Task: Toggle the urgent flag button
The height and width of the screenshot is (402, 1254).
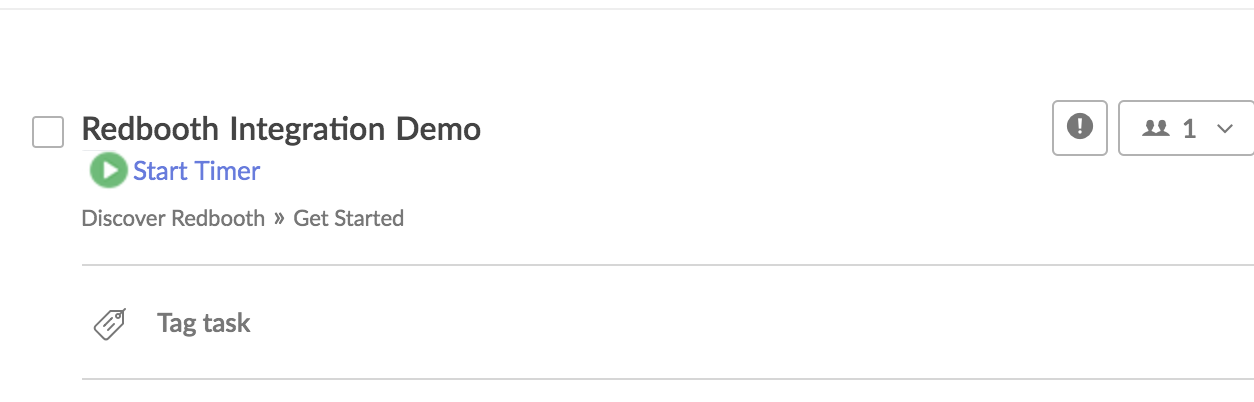Action: [x=1080, y=128]
